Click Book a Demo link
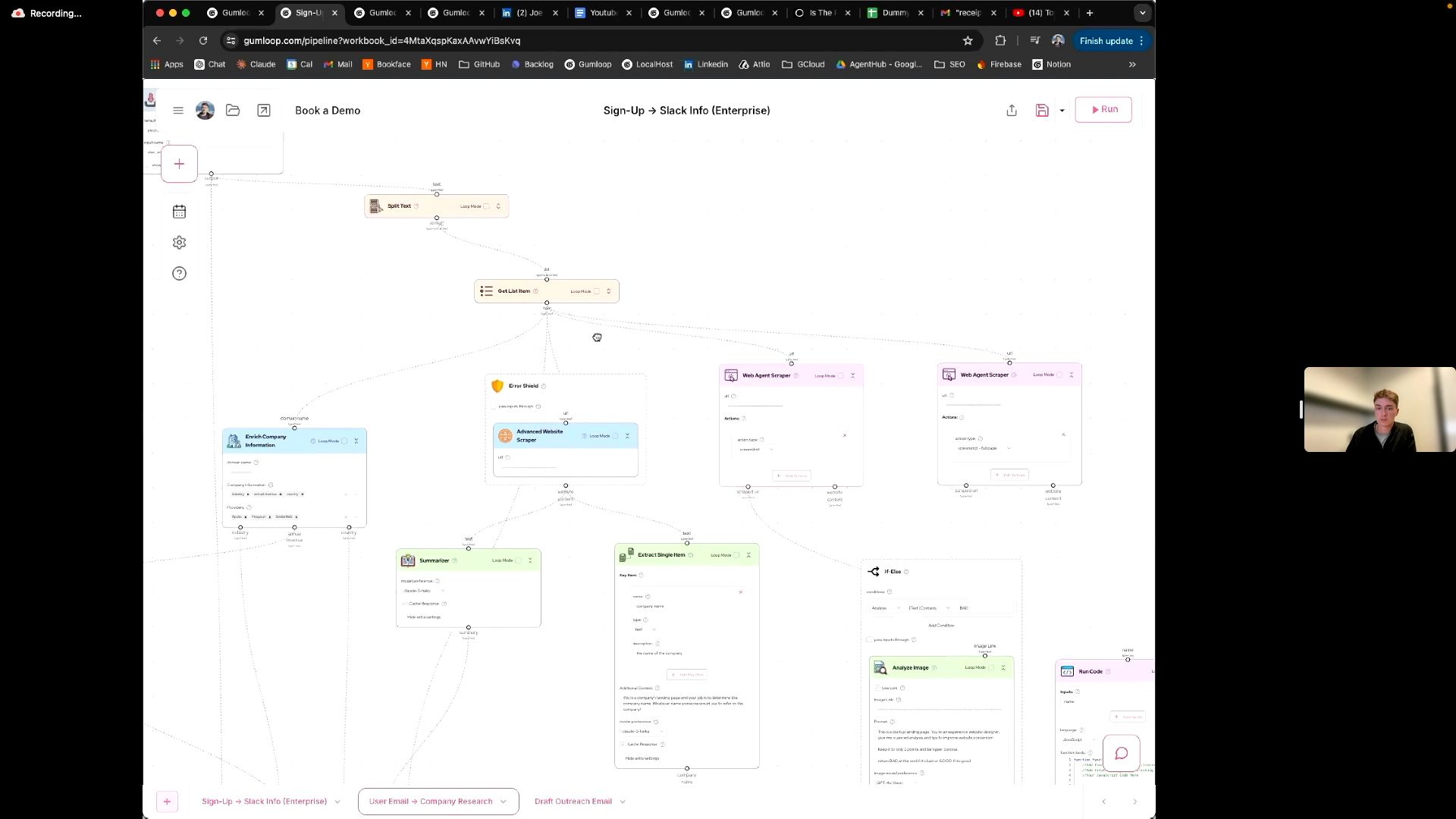Viewport: 1456px width, 819px height. pyautogui.click(x=328, y=111)
